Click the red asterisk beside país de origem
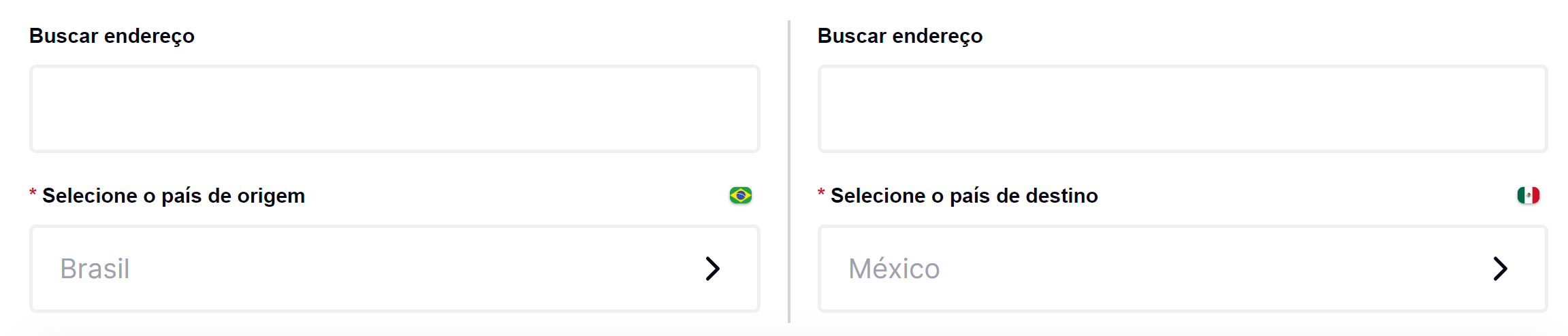The image size is (1568, 336). point(33,194)
